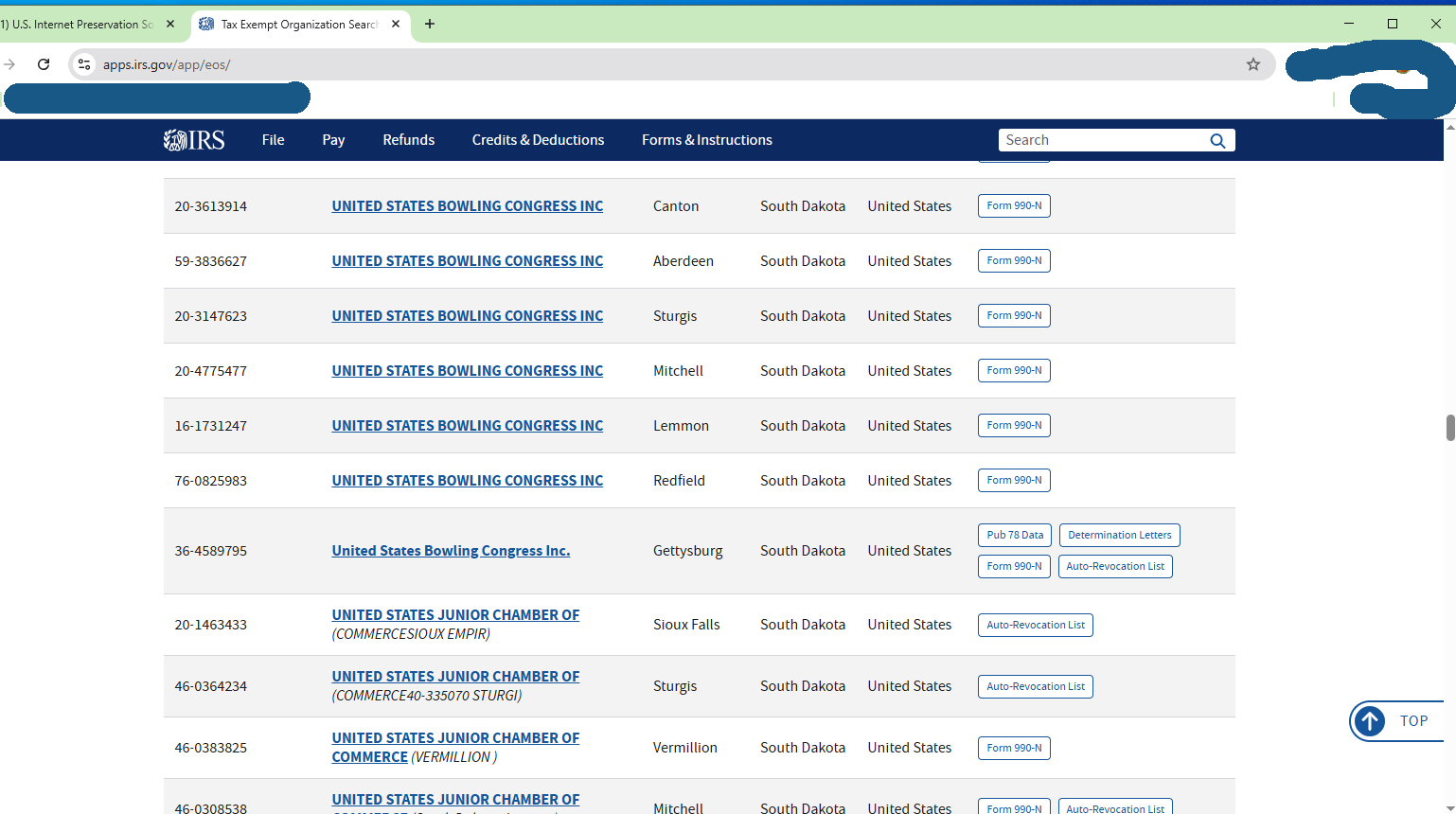Open Bowling Congress link for Canton
The image size is (1456, 814).
click(x=467, y=206)
